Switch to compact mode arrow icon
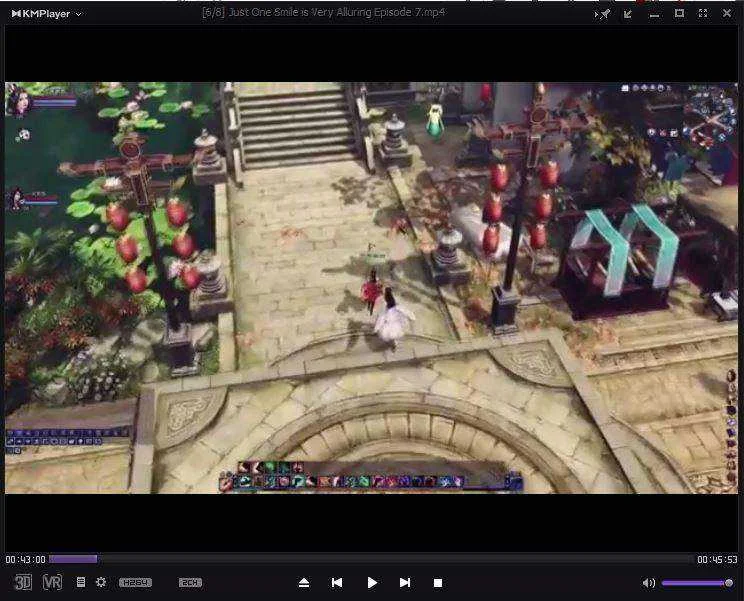744x601 pixels. pos(628,14)
